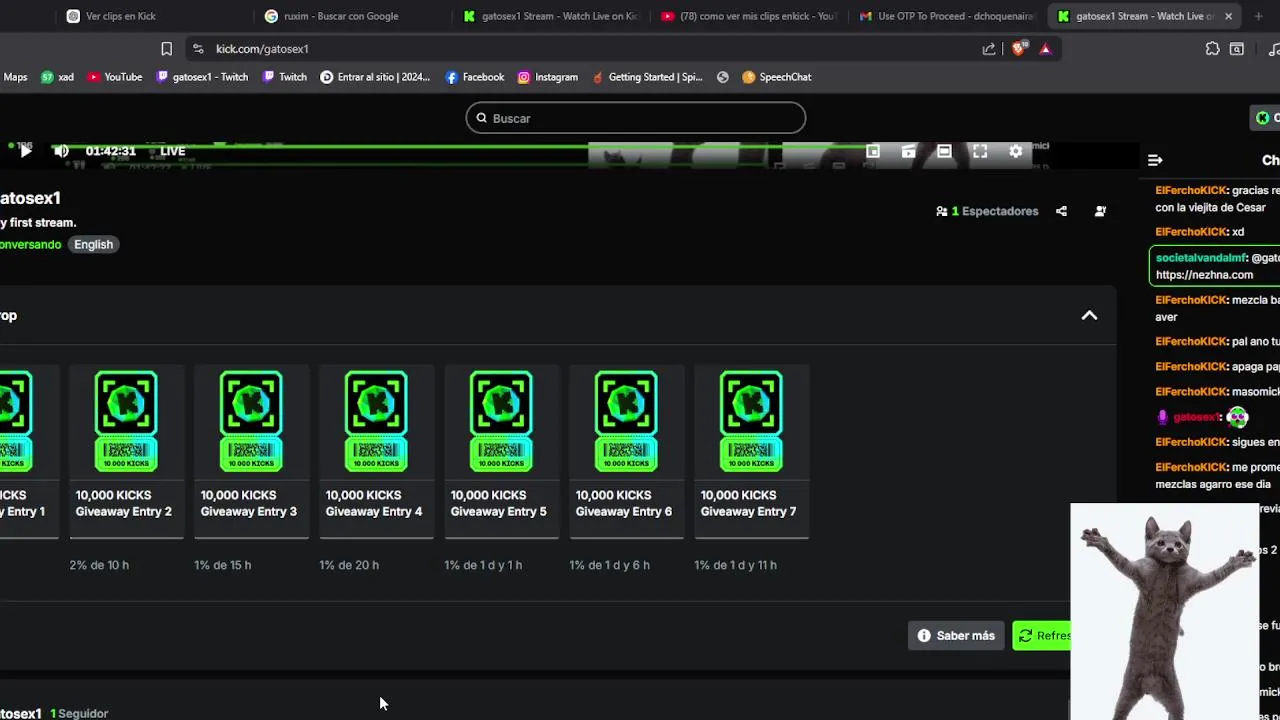Select 10,000 KICKS Giveaway Entry 4 card
1280x720 pixels.
tap(376, 453)
